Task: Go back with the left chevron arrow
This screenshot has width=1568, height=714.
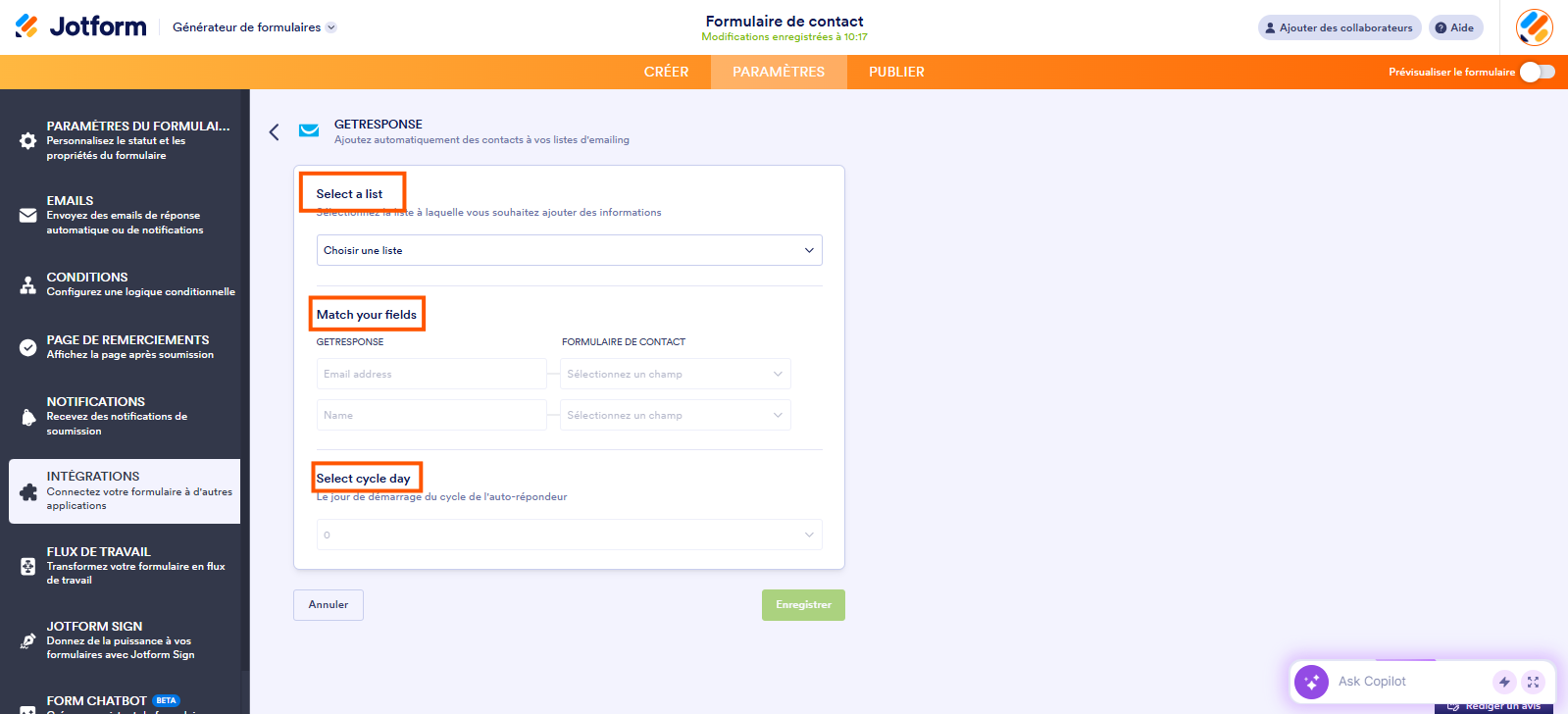Action: coord(274,132)
